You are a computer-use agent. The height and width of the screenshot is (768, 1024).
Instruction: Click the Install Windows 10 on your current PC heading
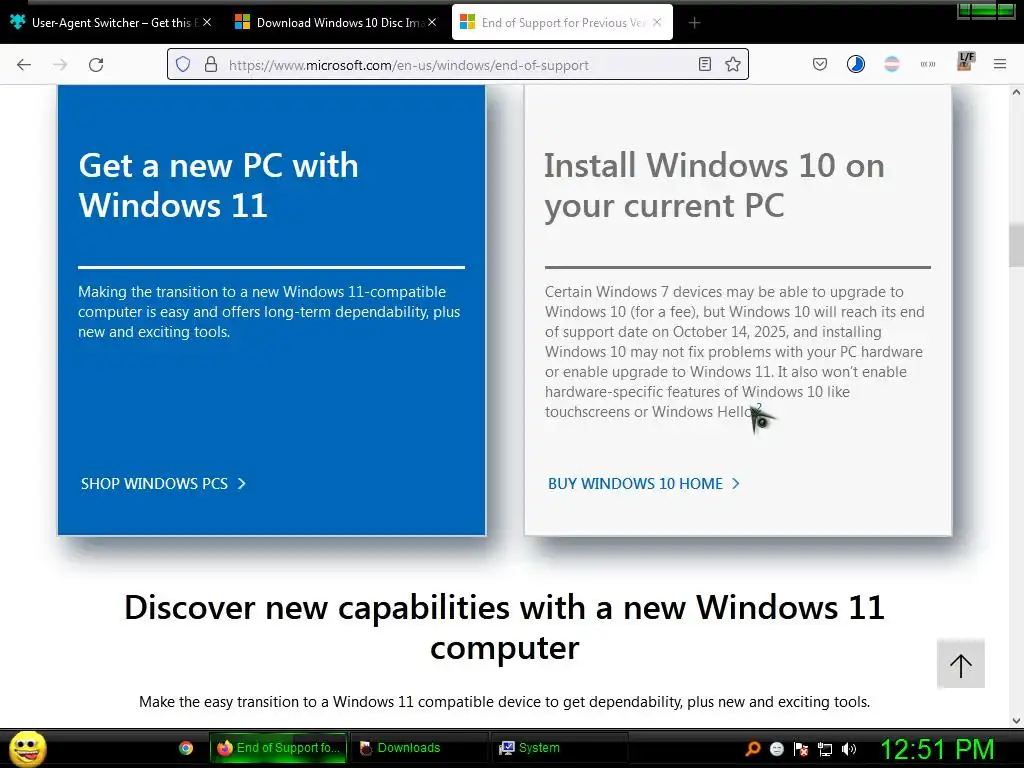pyautogui.click(x=714, y=185)
